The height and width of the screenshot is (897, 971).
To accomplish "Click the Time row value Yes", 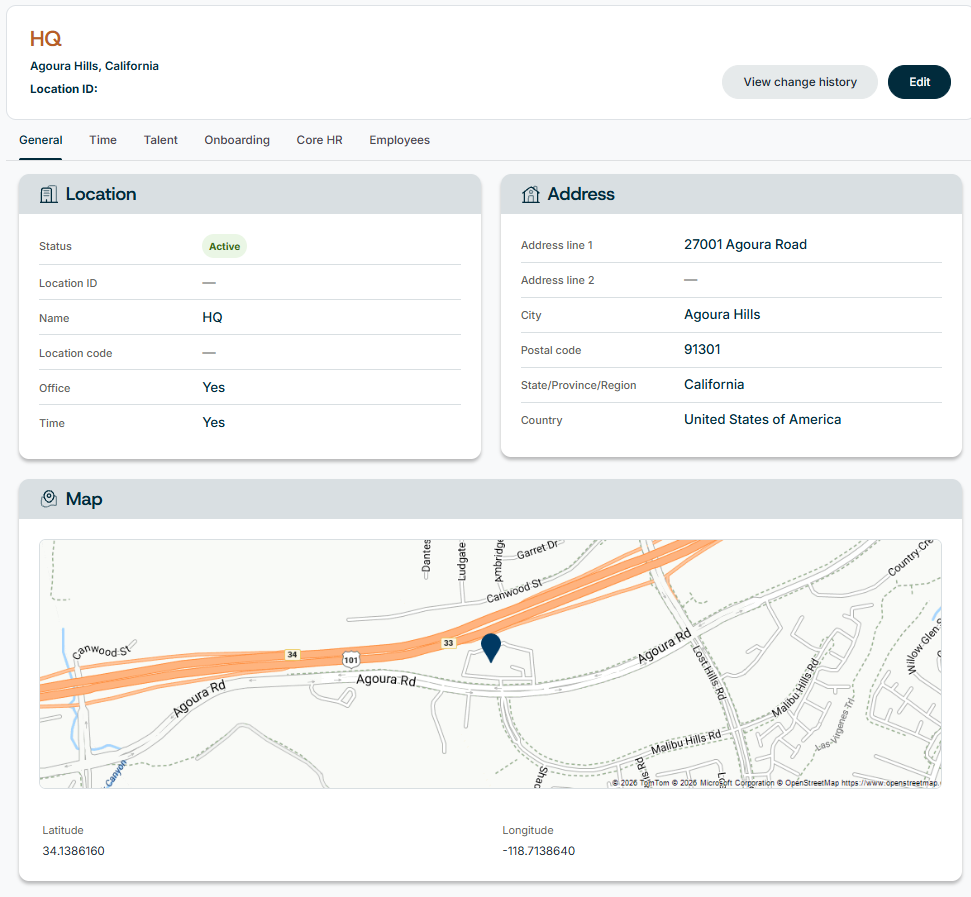I will coord(214,423).
